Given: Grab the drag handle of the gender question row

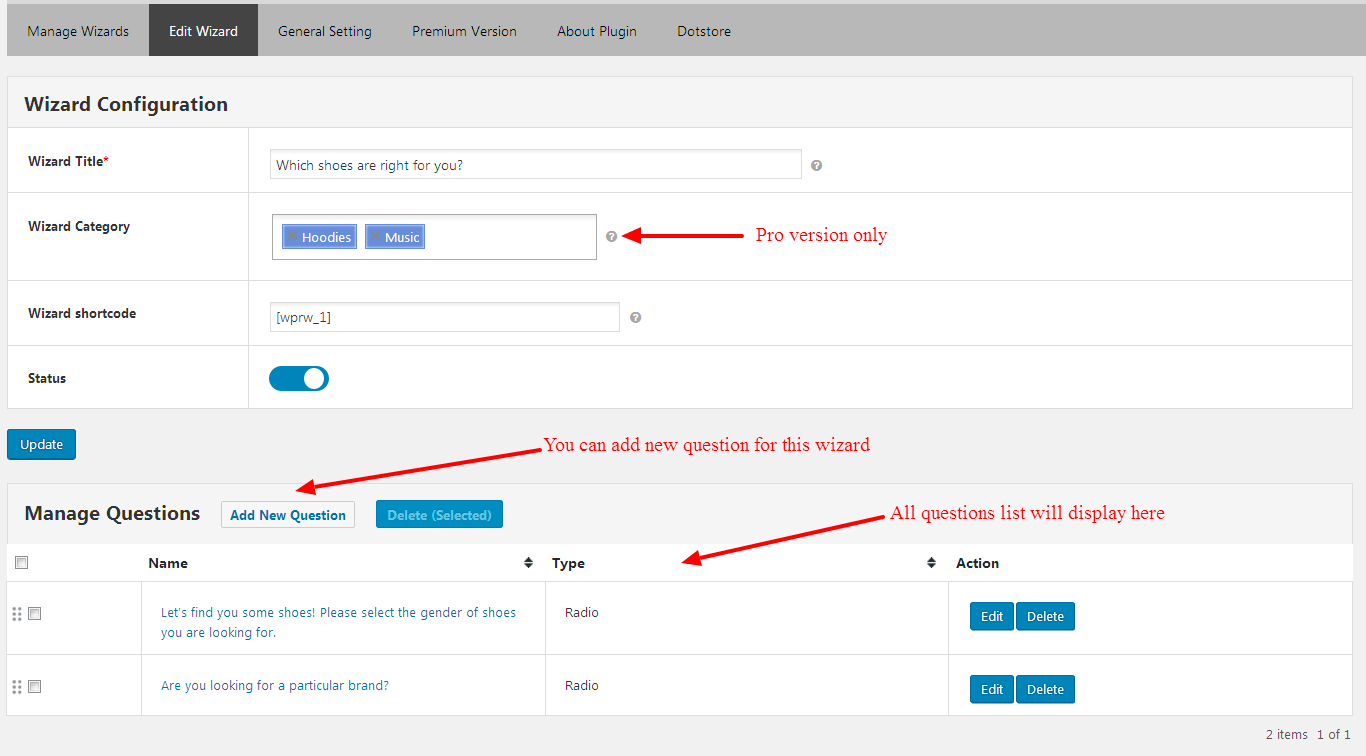Looking at the screenshot, I should [x=16, y=614].
